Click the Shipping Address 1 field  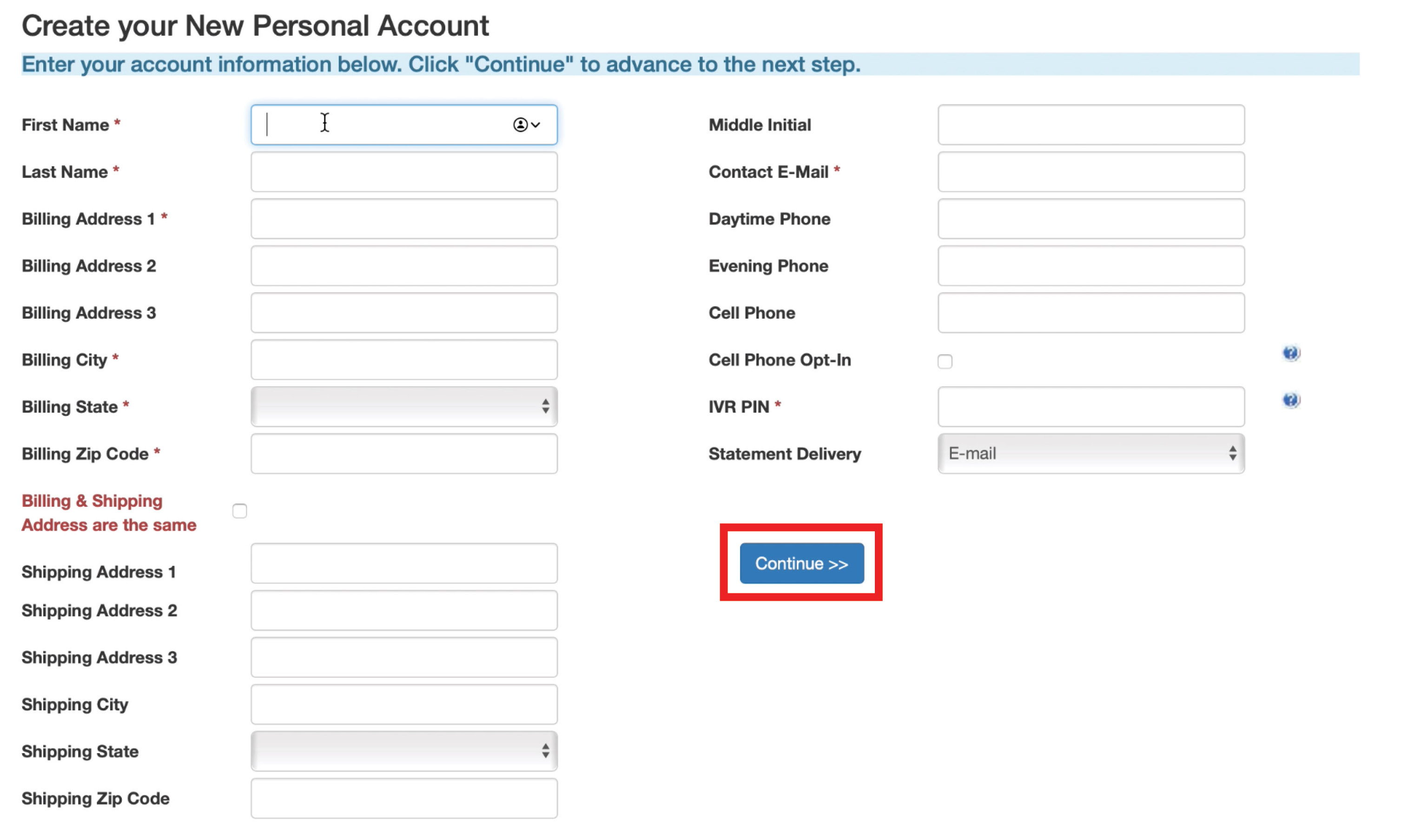click(404, 564)
